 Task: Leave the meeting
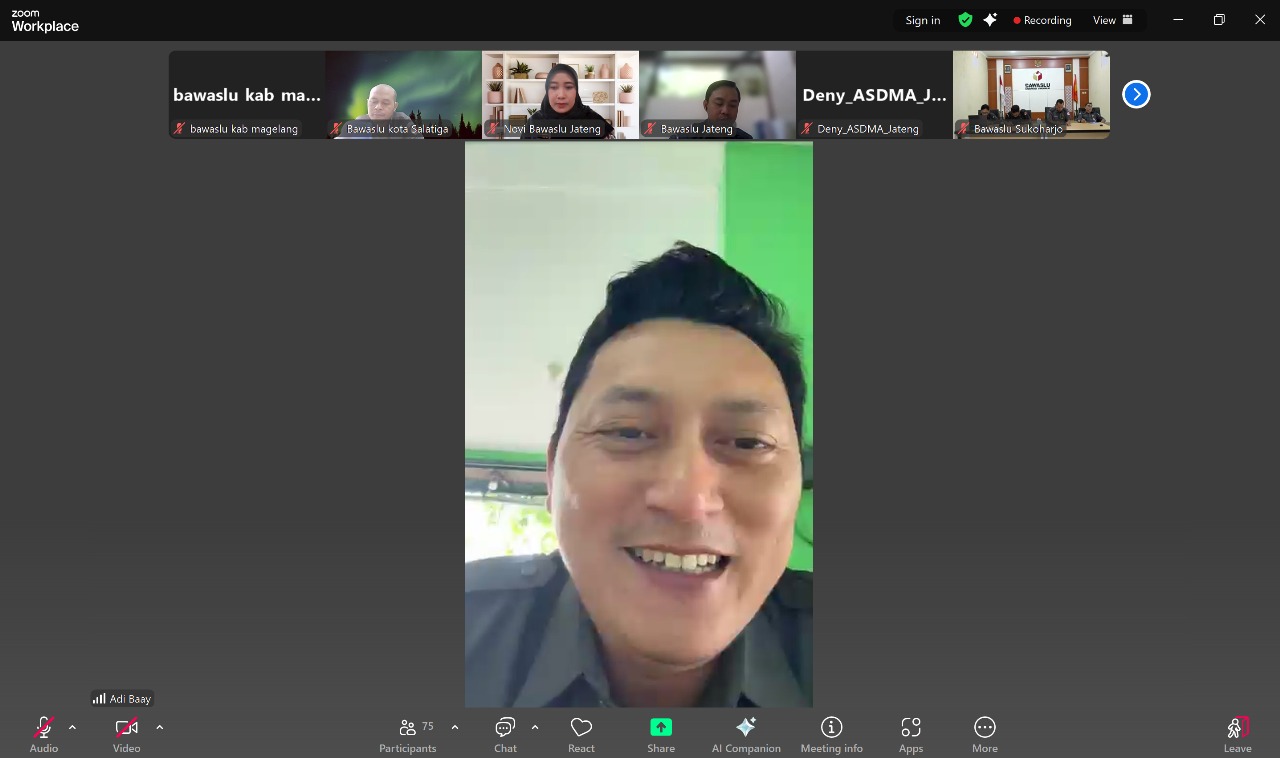click(1237, 733)
